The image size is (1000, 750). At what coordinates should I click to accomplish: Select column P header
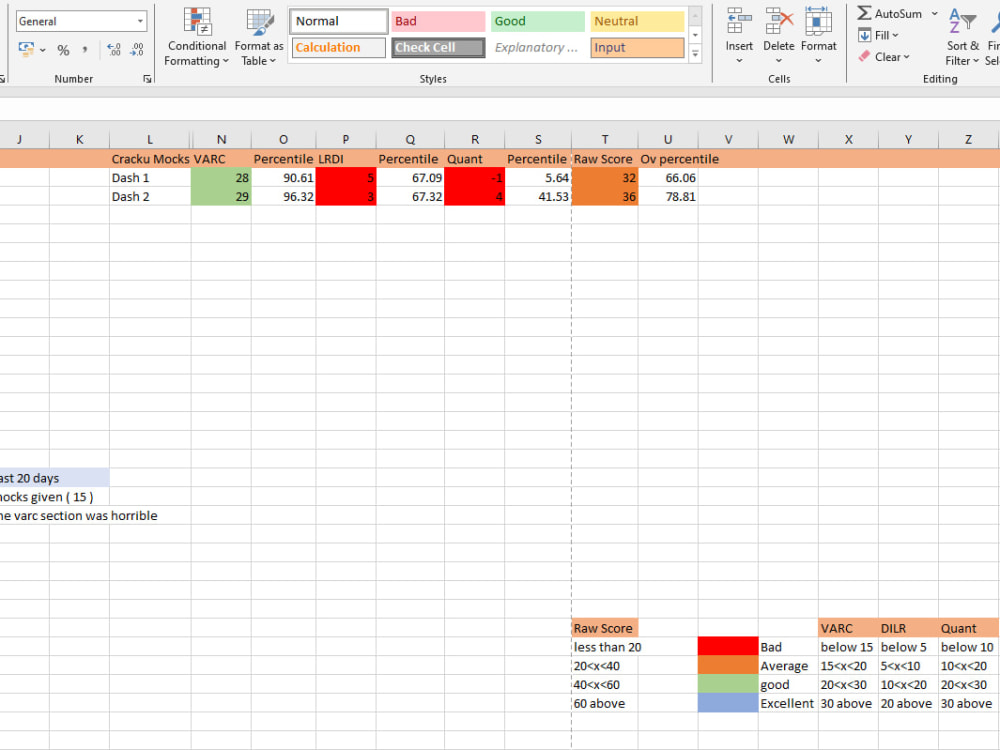point(346,139)
